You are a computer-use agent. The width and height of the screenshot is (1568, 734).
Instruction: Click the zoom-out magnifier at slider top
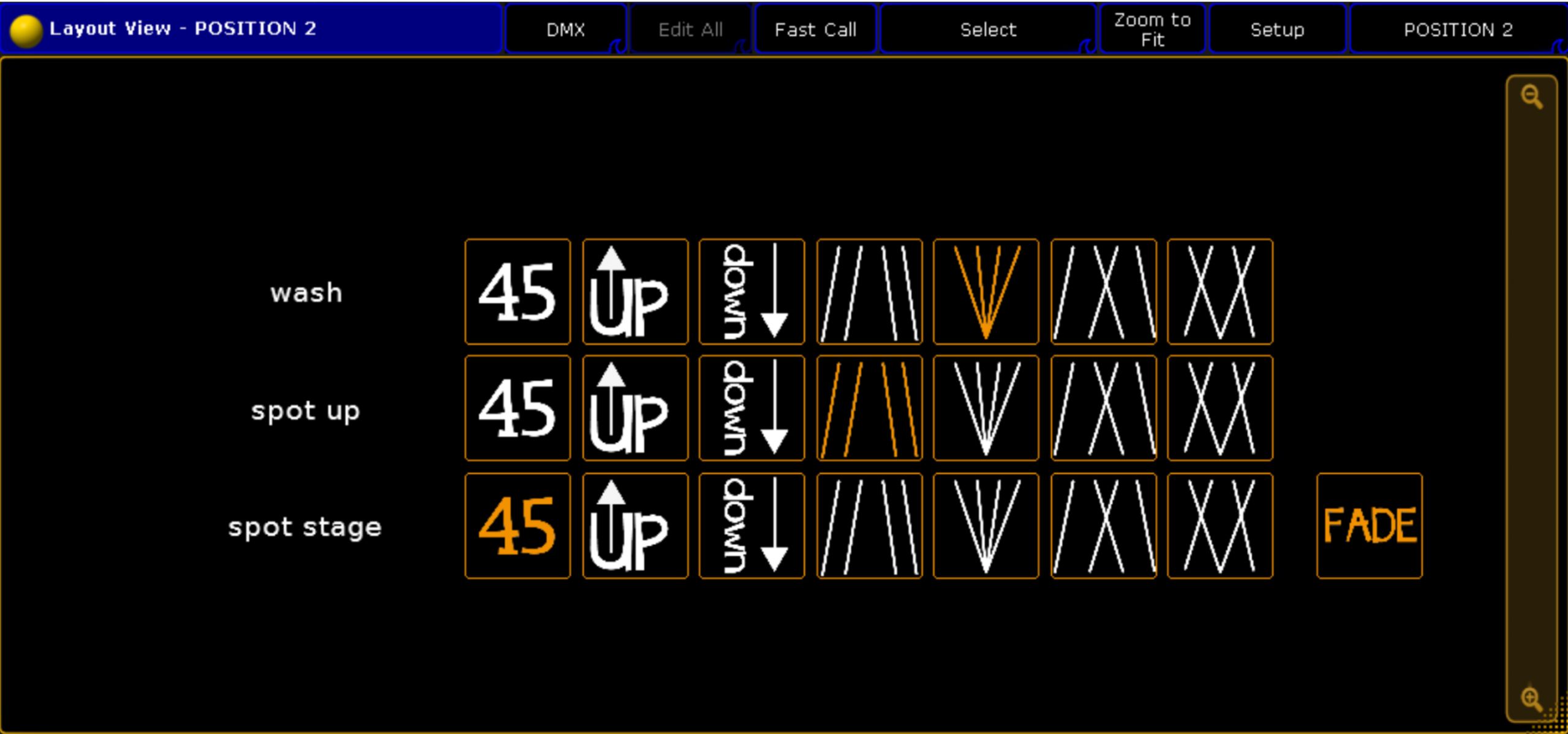click(1532, 97)
